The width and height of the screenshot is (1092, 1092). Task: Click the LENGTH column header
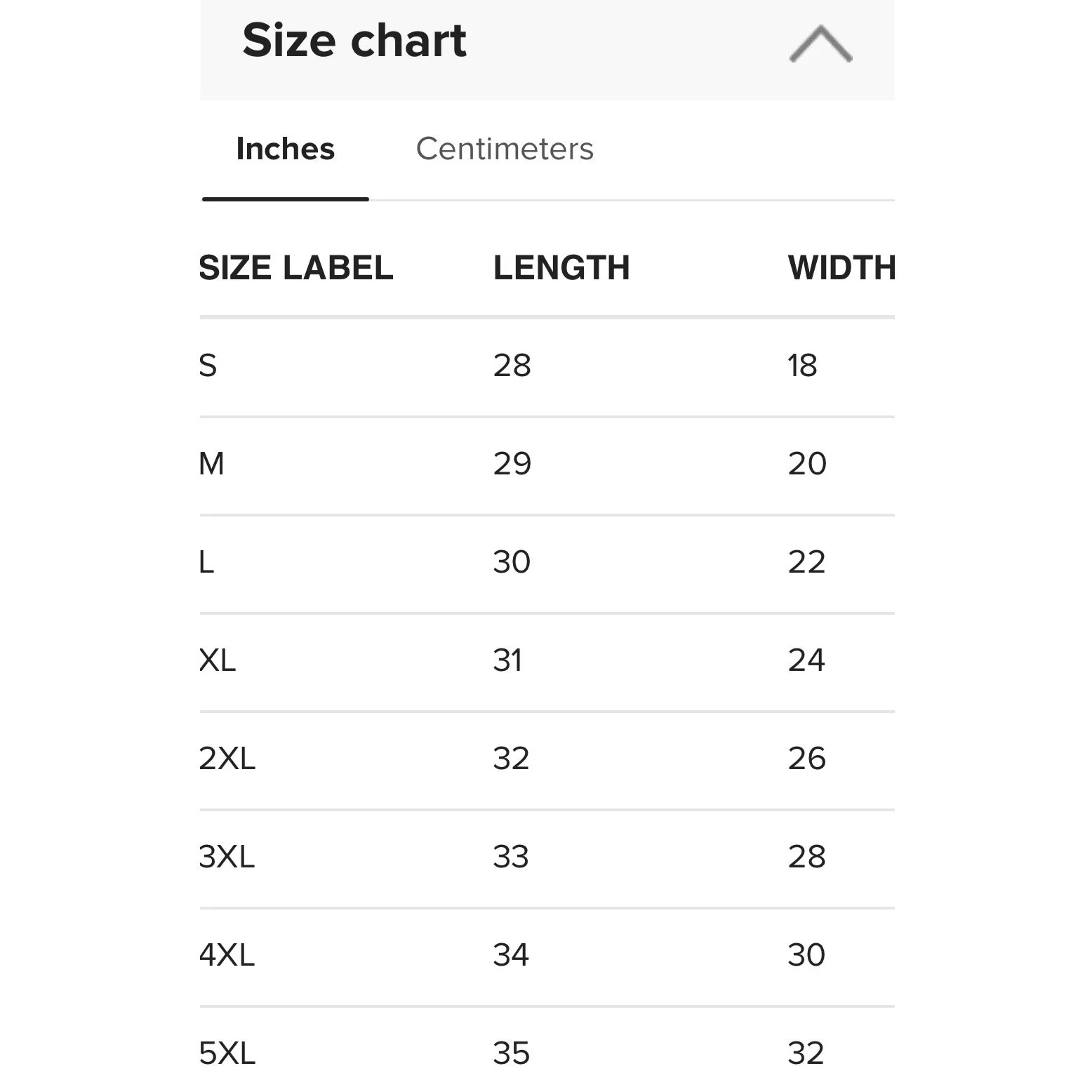(x=561, y=267)
